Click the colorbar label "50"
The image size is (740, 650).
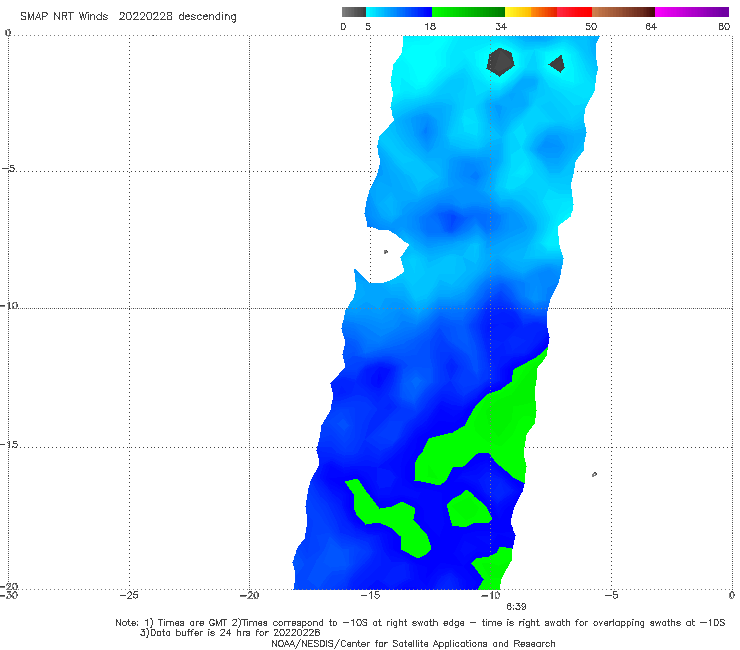pyautogui.click(x=591, y=27)
